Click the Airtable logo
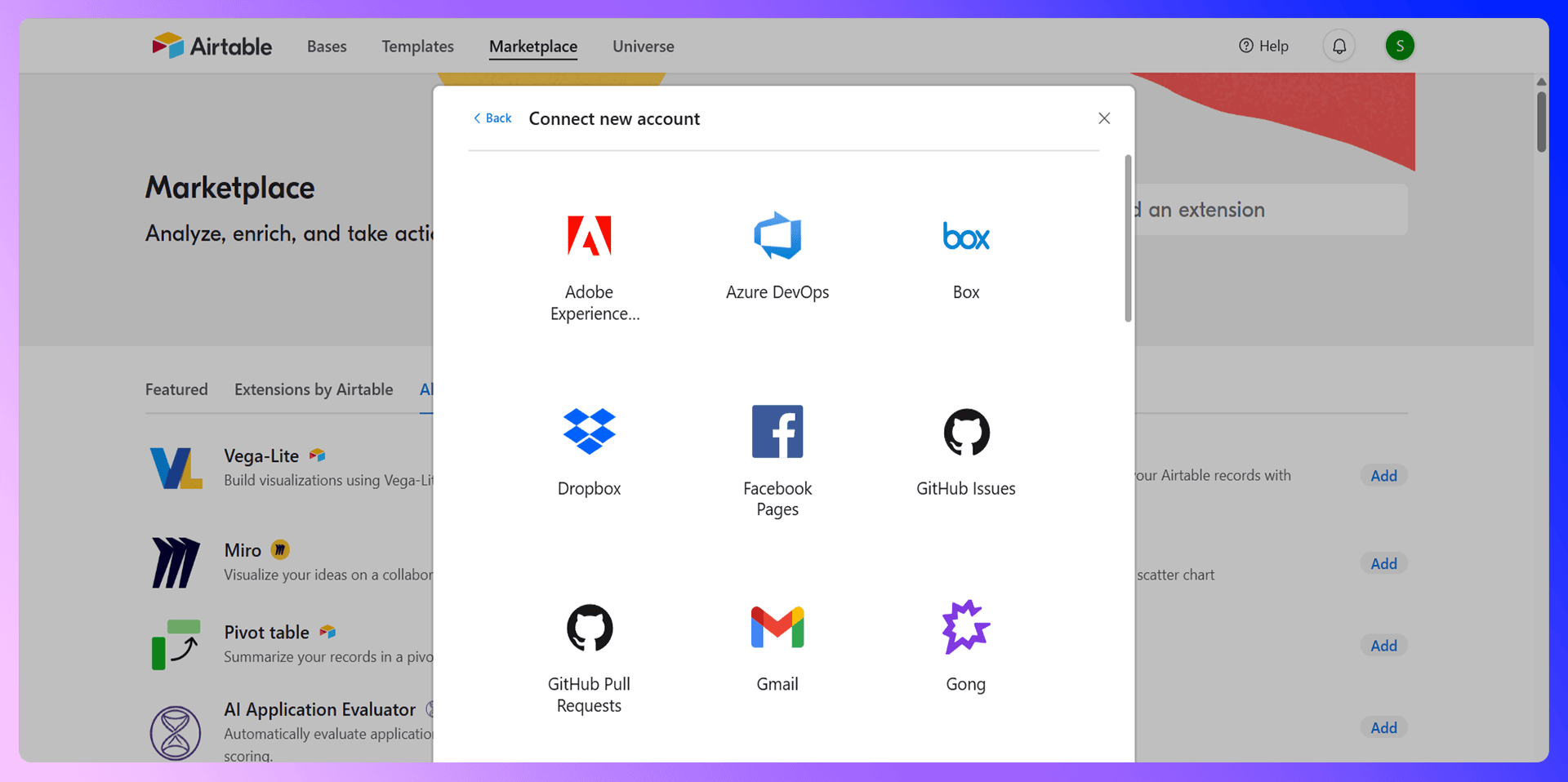 pos(212,46)
